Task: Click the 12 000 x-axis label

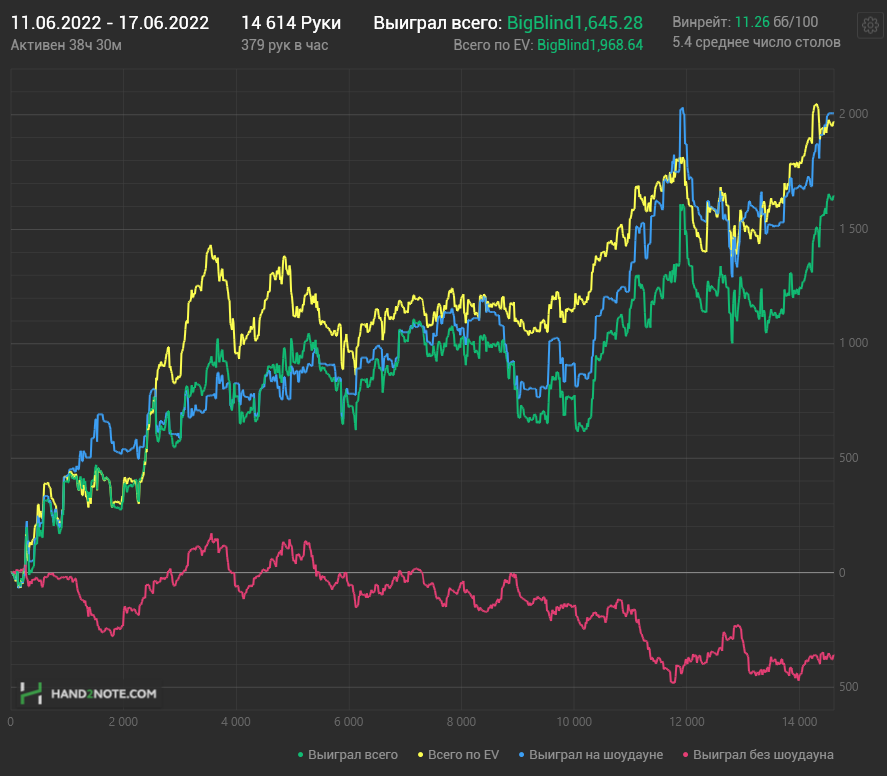Action: point(687,722)
